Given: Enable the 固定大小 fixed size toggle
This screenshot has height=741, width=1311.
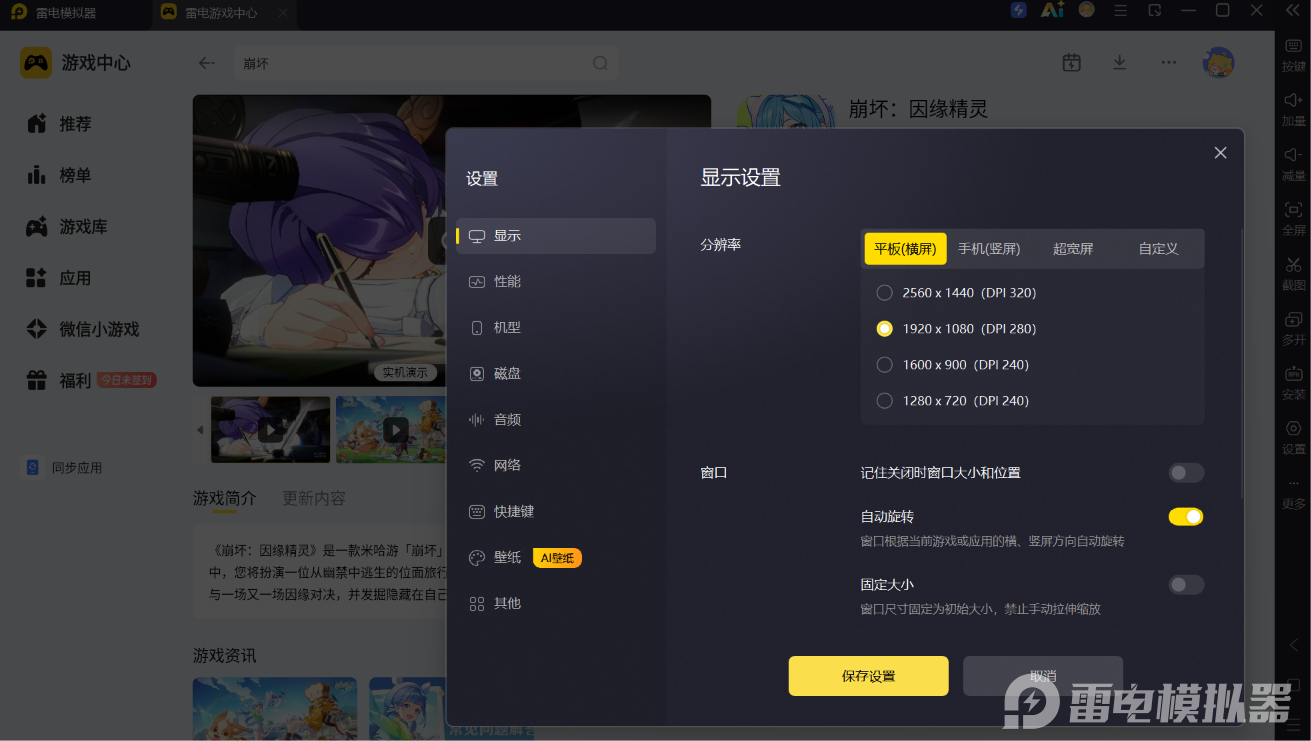Looking at the screenshot, I should [1186, 585].
